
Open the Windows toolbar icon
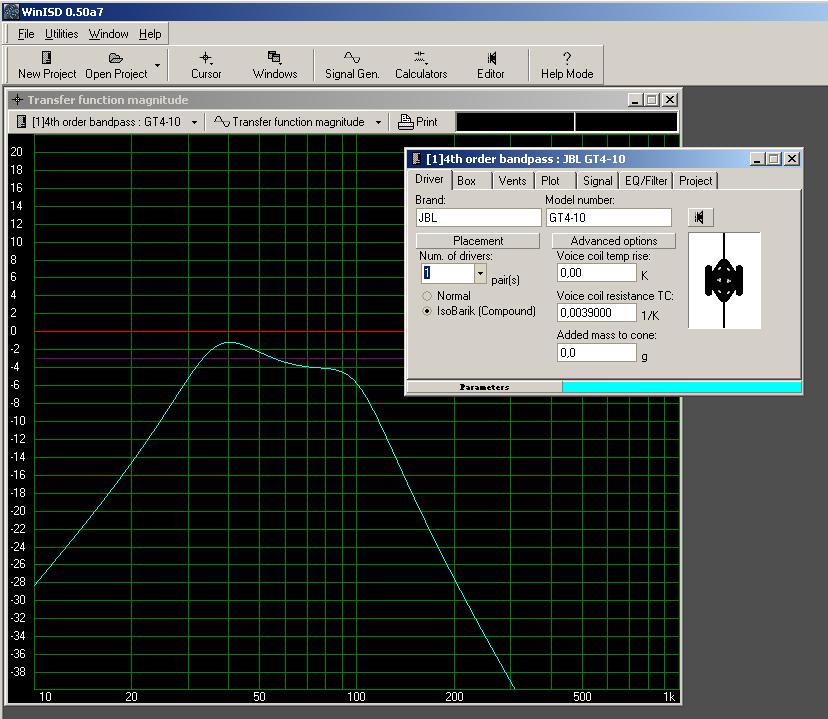point(274,58)
